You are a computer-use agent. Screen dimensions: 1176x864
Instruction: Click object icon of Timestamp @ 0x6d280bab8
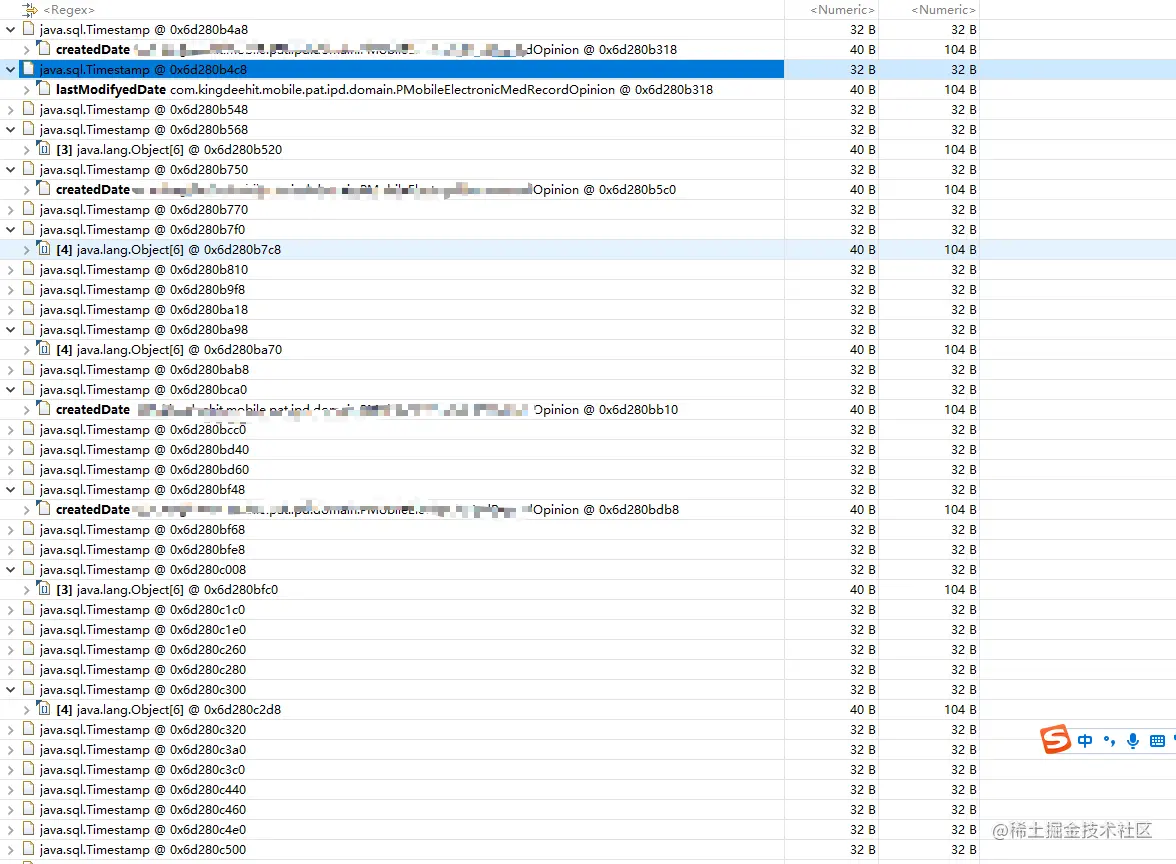pos(28,369)
